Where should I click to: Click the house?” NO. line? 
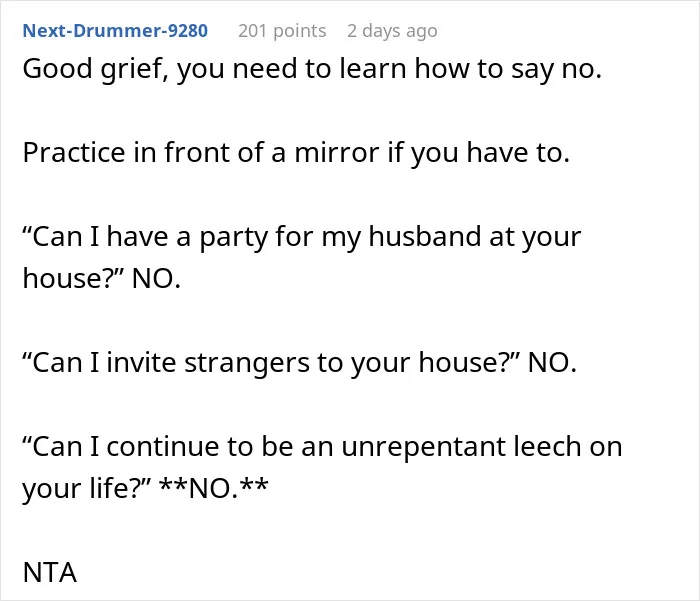pyautogui.click(x=102, y=279)
